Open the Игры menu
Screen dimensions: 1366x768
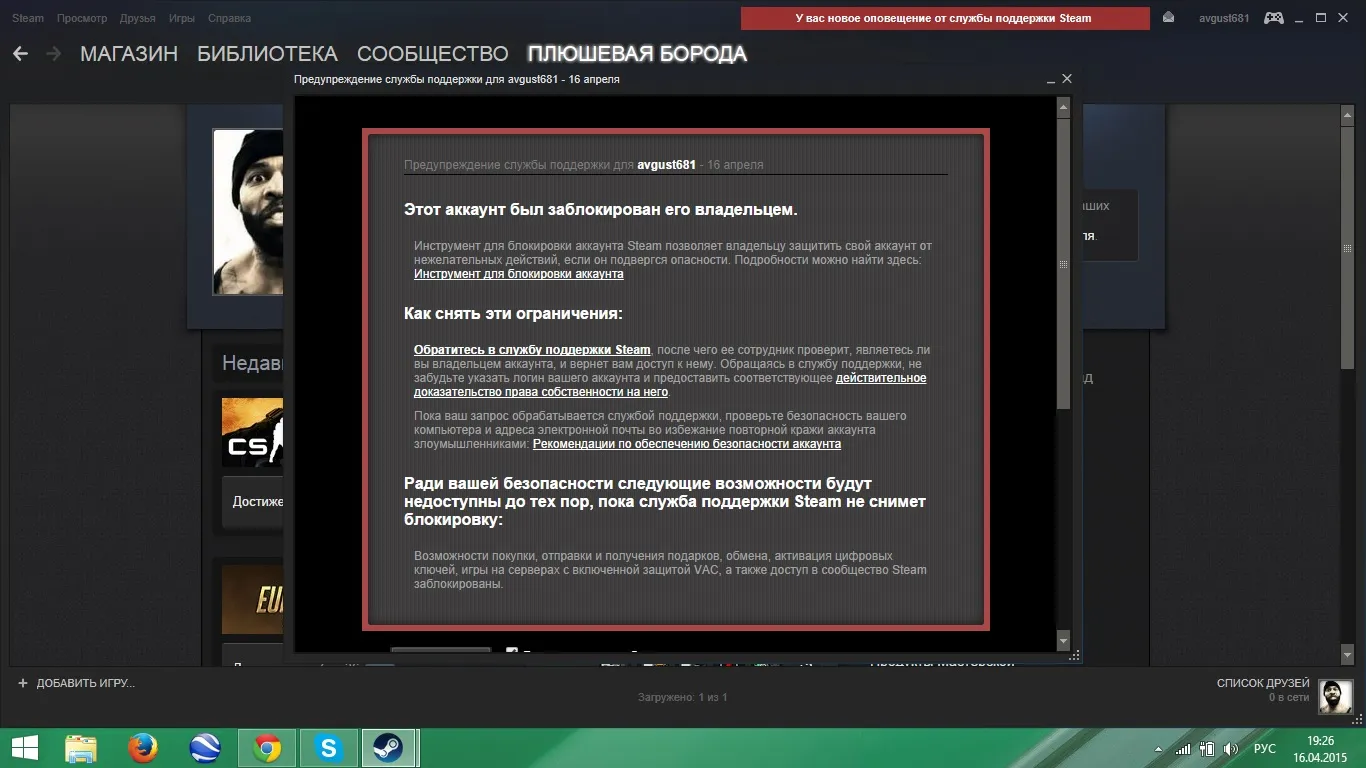(x=181, y=18)
